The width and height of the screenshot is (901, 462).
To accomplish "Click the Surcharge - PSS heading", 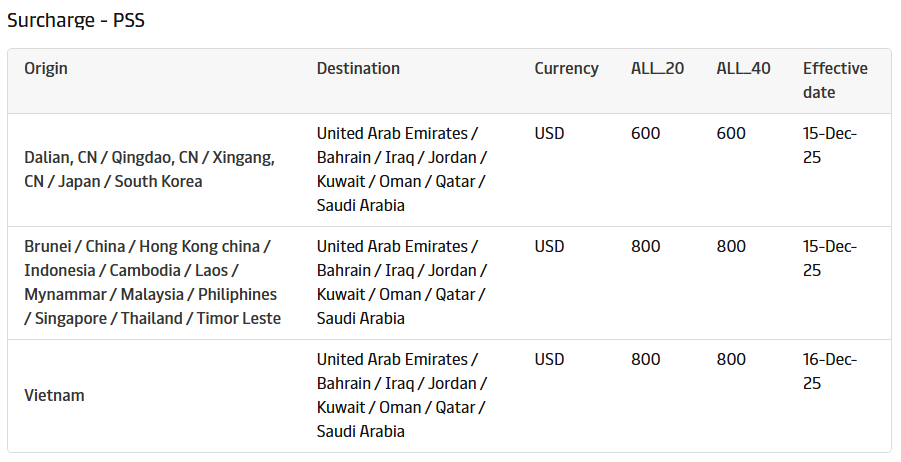I will point(76,20).
